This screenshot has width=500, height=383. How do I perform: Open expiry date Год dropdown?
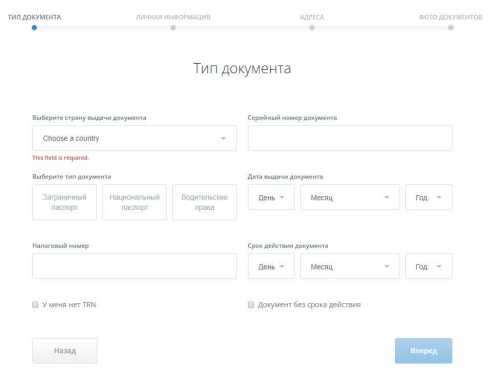429,266
